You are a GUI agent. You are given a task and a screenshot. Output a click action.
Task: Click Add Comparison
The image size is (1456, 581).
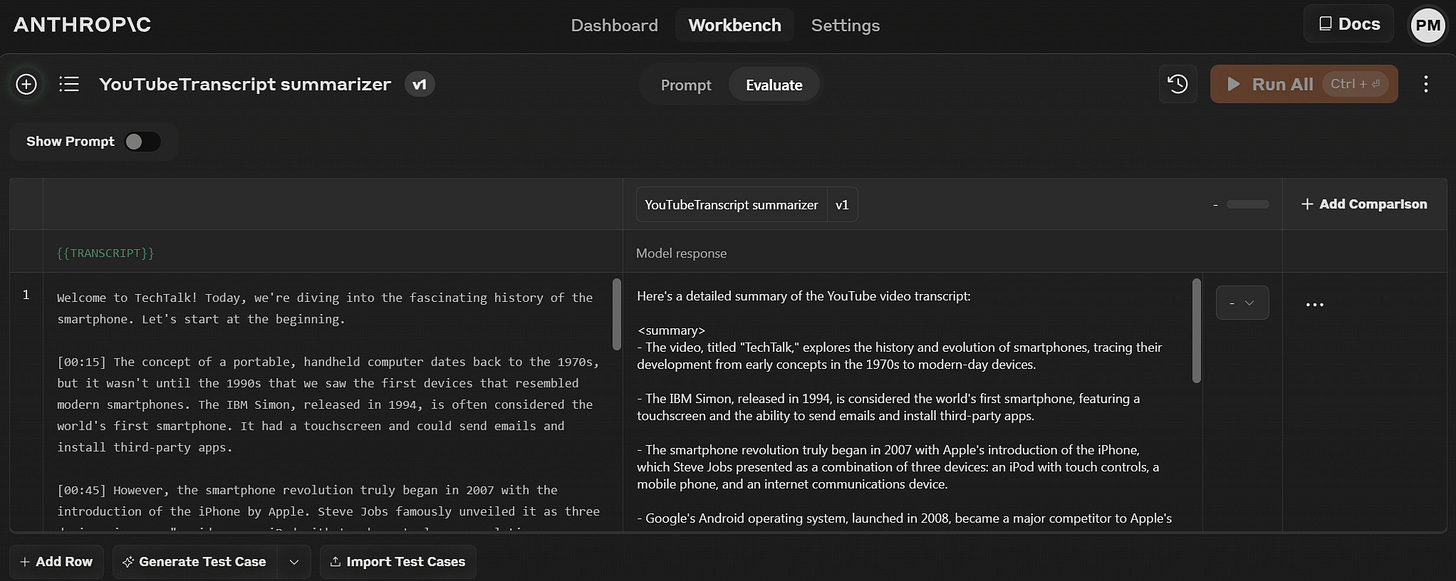[x=1364, y=204]
